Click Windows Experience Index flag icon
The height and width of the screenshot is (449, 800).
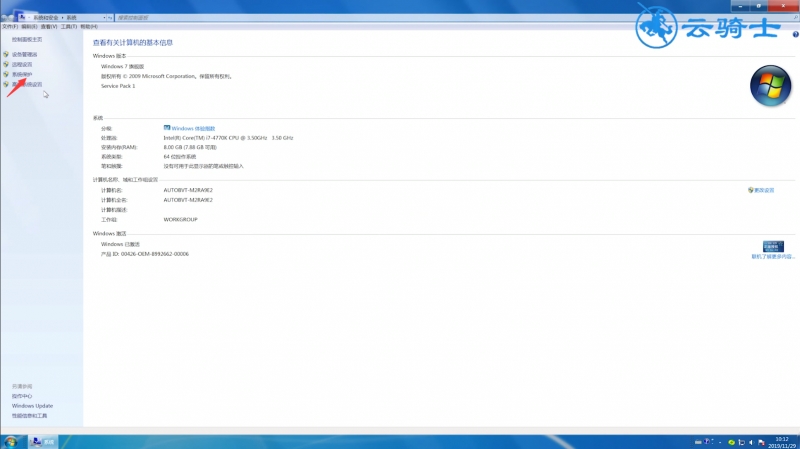coord(167,128)
